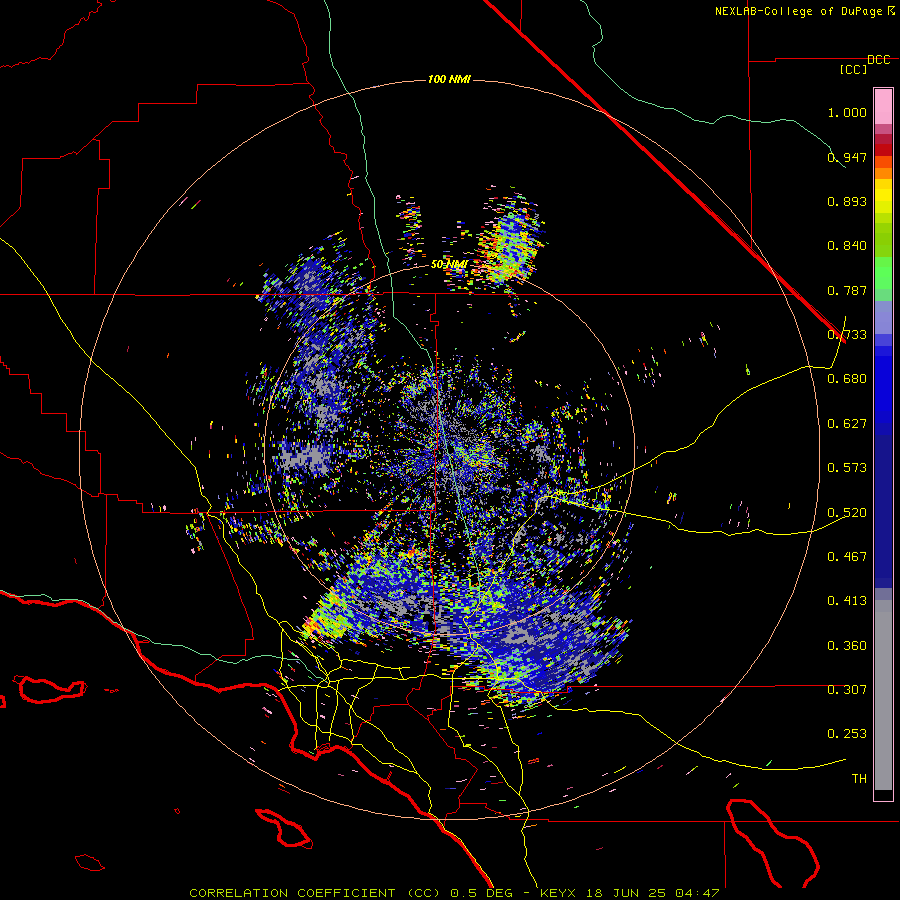Click the 0.893 color scale value

point(847,201)
